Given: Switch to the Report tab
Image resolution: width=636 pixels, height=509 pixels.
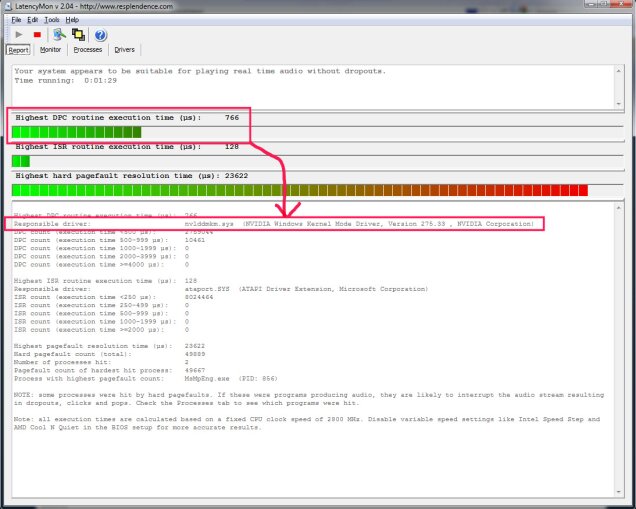Looking at the screenshot, I should point(18,50).
